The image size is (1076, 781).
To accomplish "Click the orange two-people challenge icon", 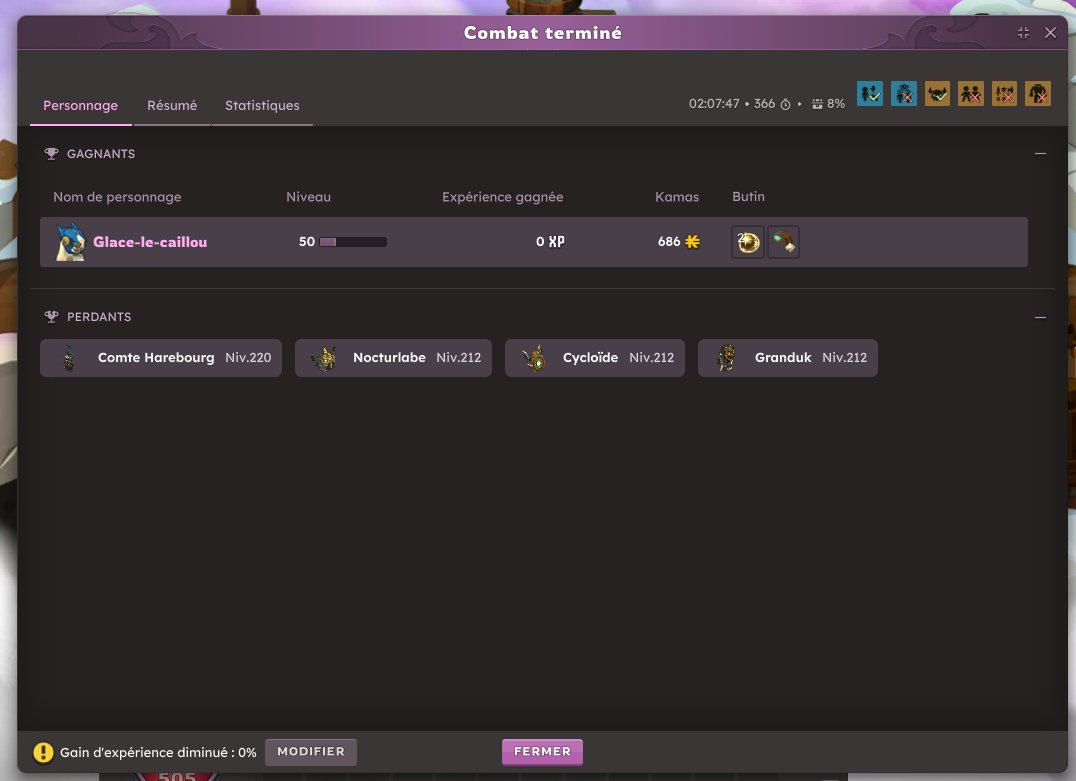I will click(x=970, y=93).
